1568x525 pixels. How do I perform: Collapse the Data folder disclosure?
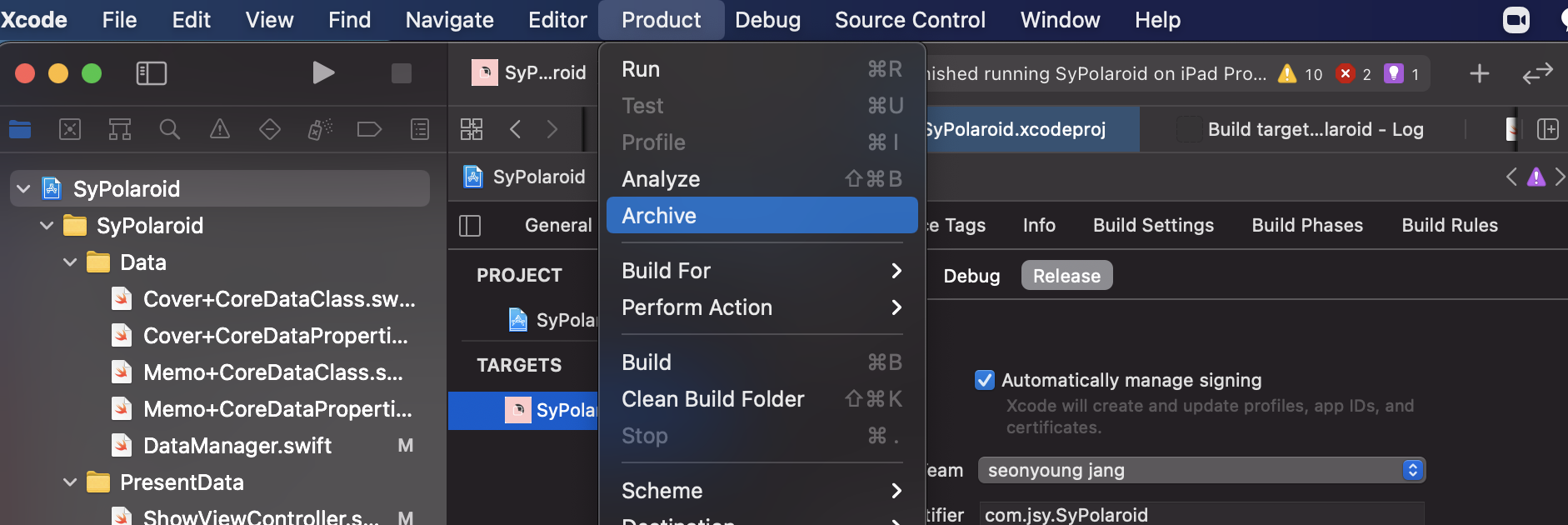click(70, 262)
